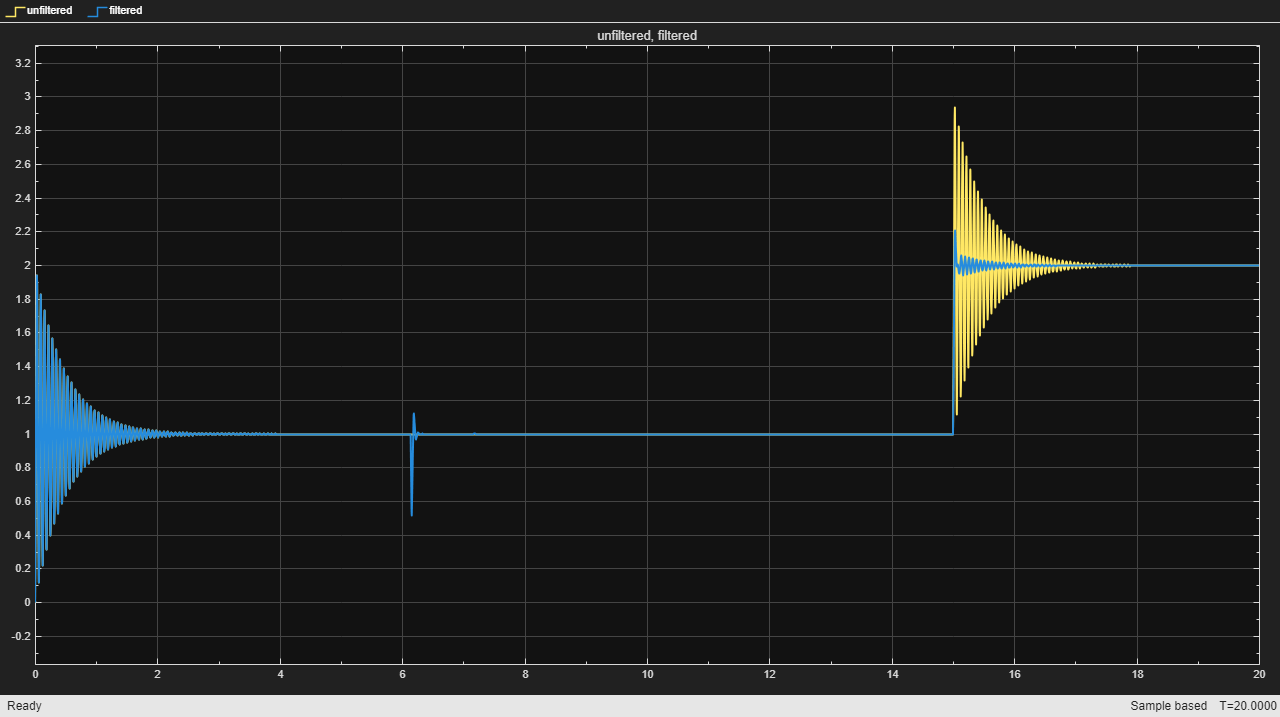Click the x-axis tick label 20
Image resolution: width=1280 pixels, height=717 pixels.
click(1258, 675)
